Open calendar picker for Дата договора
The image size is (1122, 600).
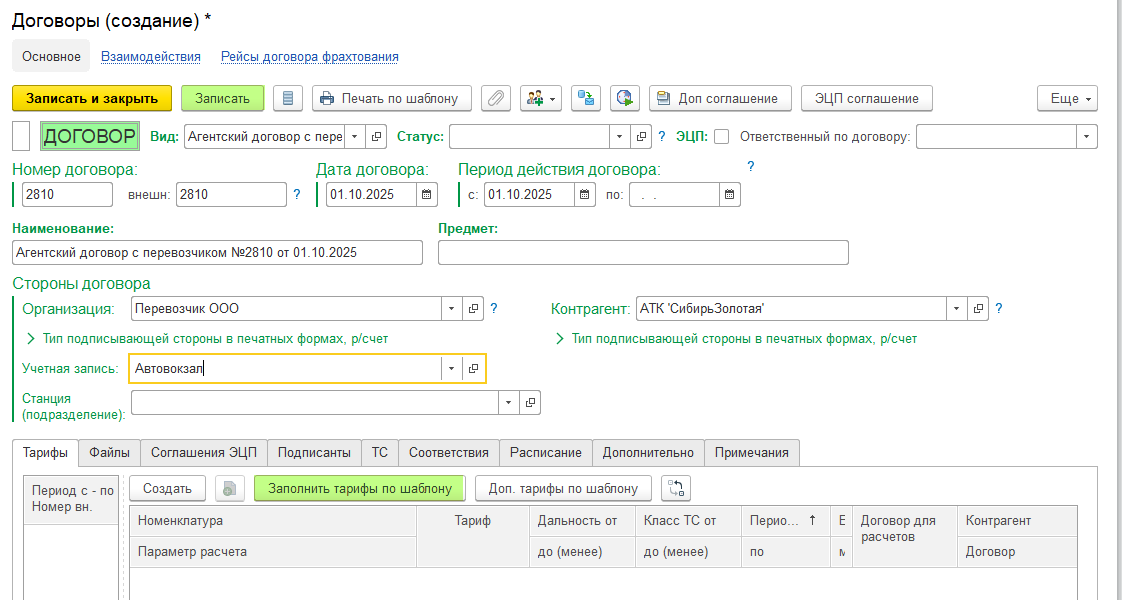pyautogui.click(x=427, y=195)
